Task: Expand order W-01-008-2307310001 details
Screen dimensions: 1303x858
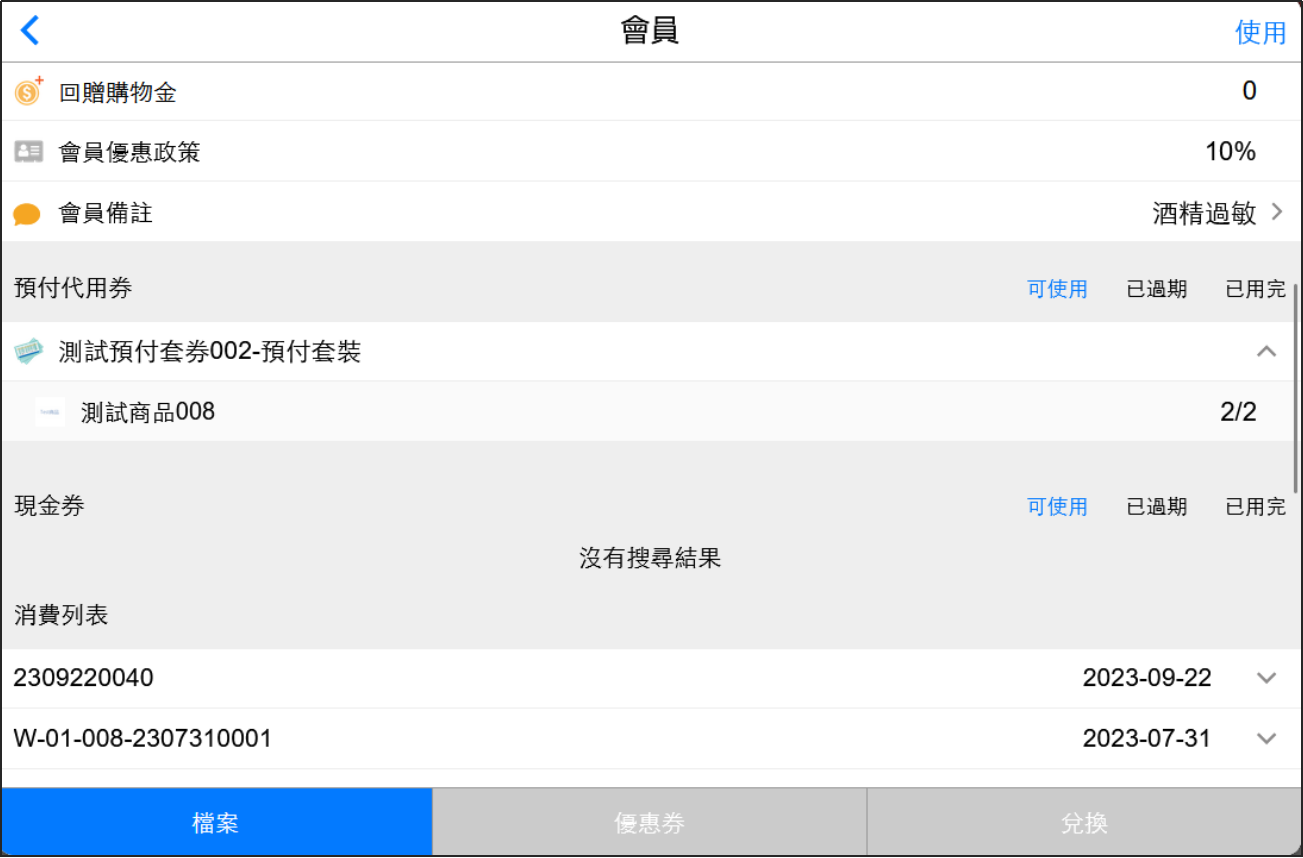Action: click(1266, 739)
